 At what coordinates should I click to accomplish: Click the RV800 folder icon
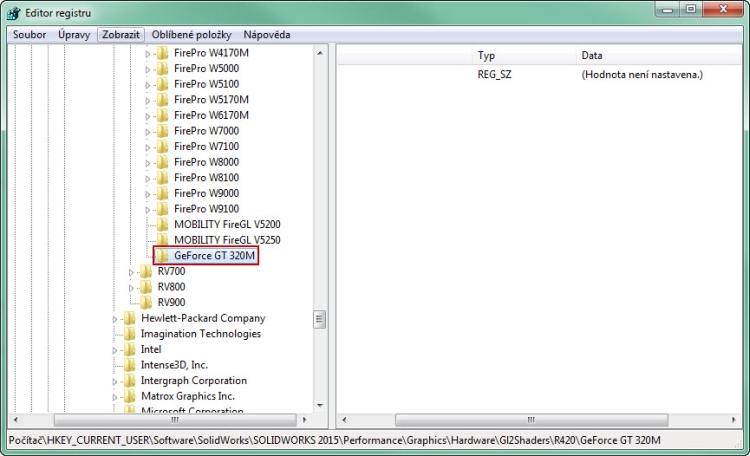146,287
